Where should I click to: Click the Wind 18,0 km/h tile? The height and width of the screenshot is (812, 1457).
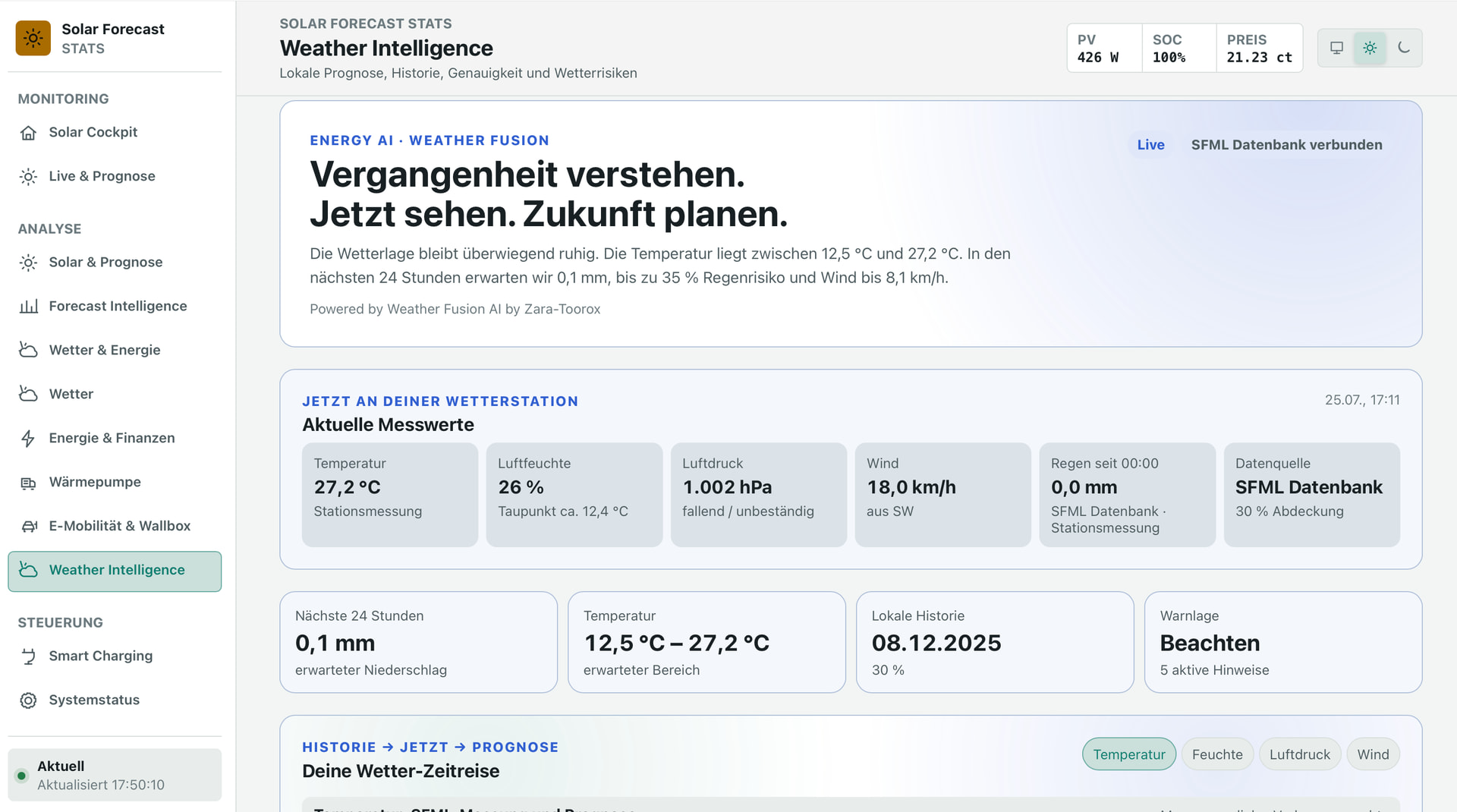coord(943,495)
